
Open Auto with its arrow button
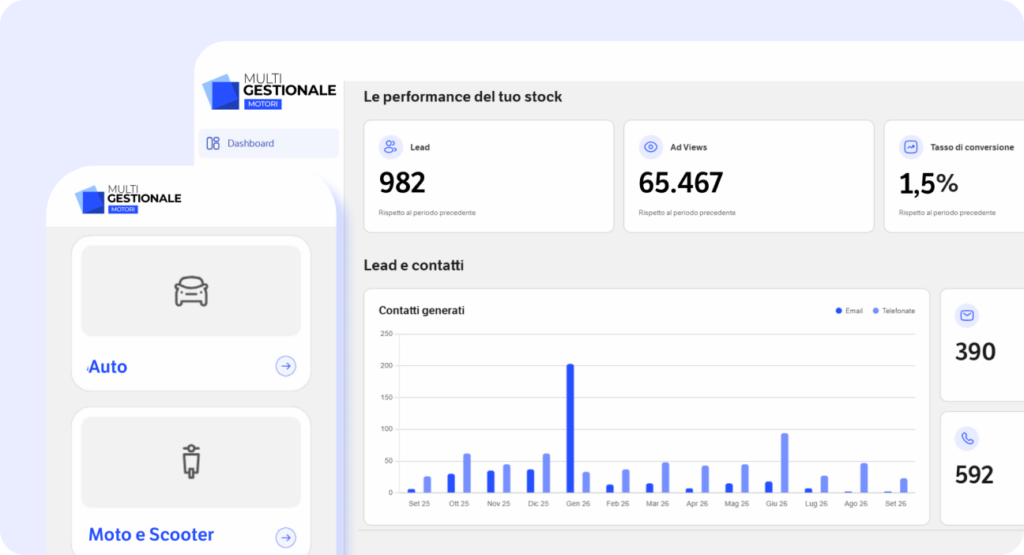coord(285,366)
